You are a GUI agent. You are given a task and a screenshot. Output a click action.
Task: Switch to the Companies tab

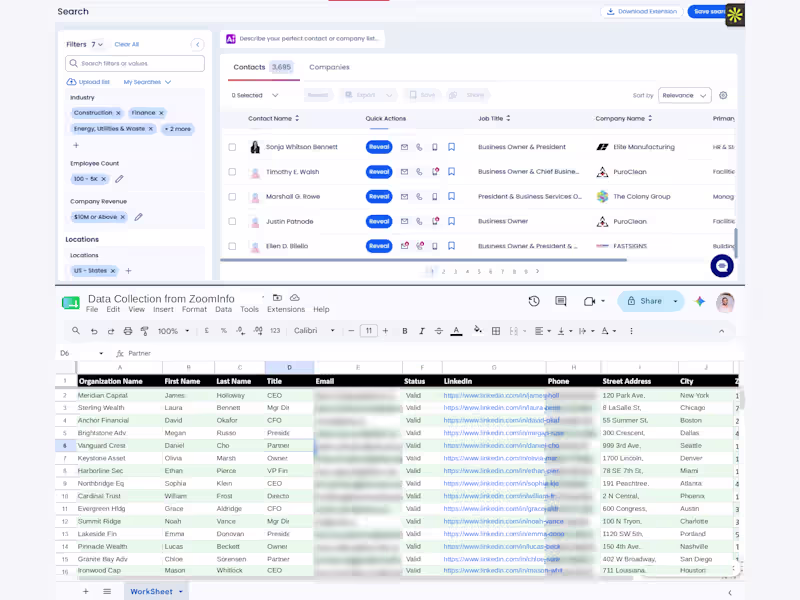[329, 67]
